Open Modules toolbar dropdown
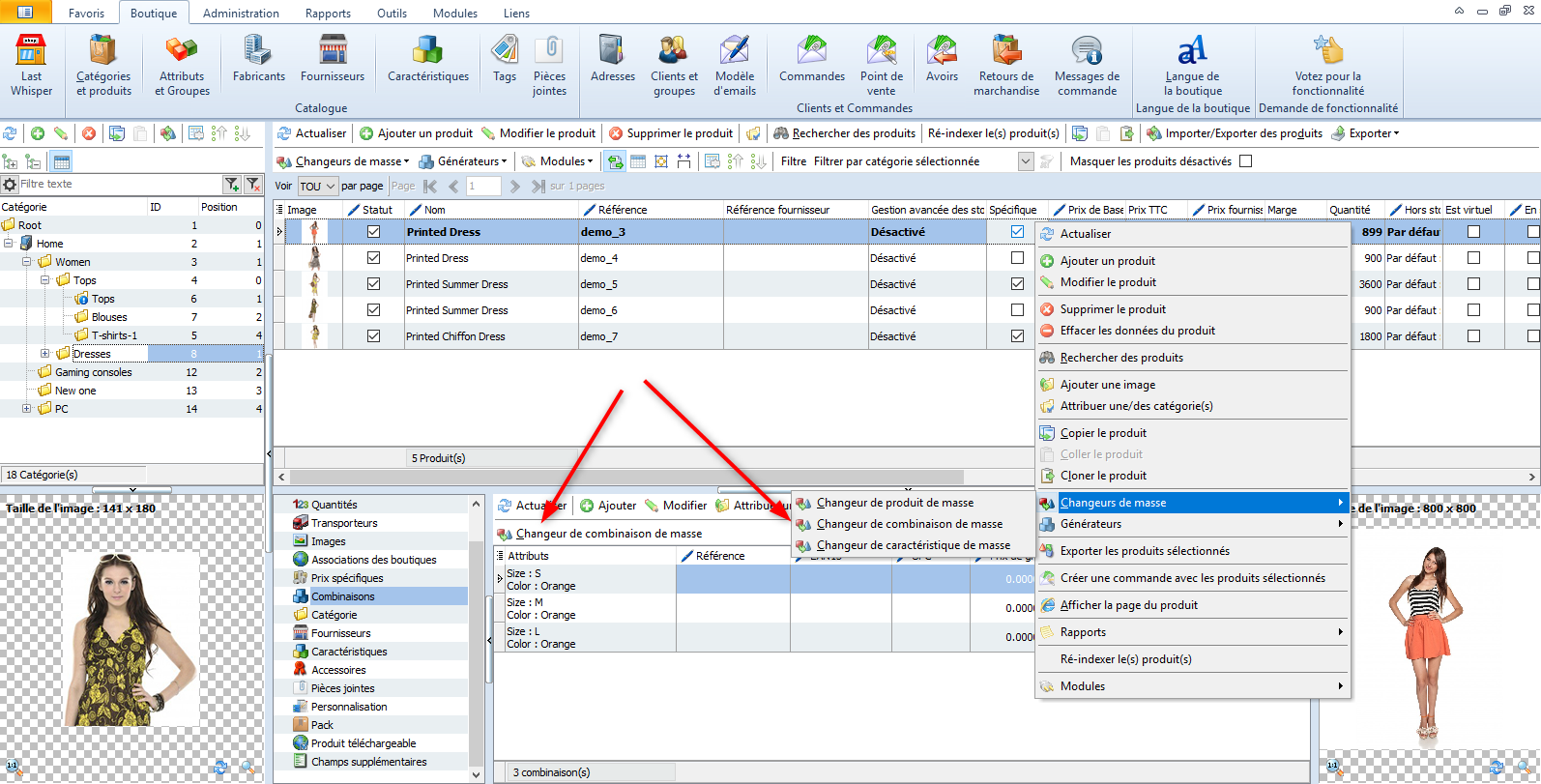 pyautogui.click(x=558, y=161)
